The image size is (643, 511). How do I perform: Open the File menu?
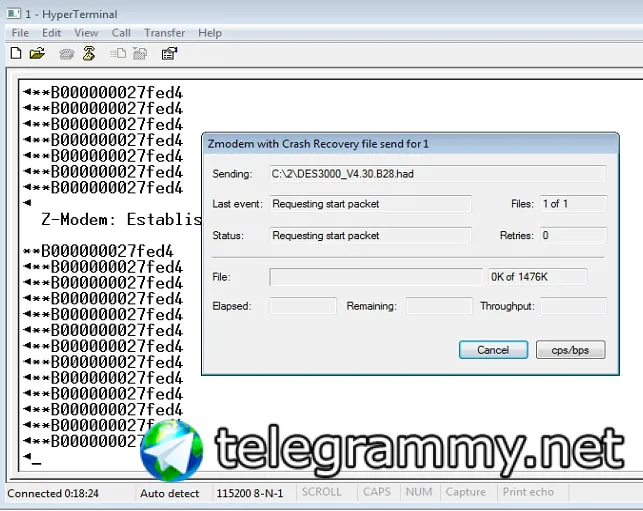[x=20, y=33]
